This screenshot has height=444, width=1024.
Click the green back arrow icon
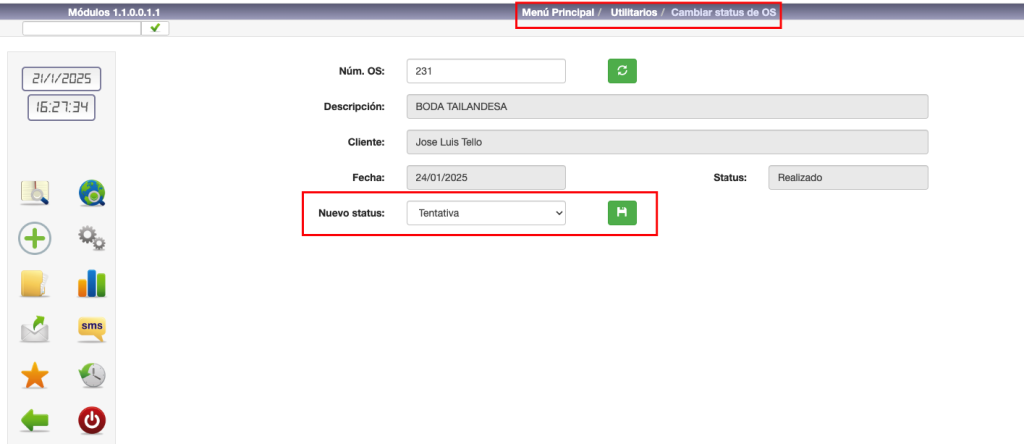[x=35, y=421]
